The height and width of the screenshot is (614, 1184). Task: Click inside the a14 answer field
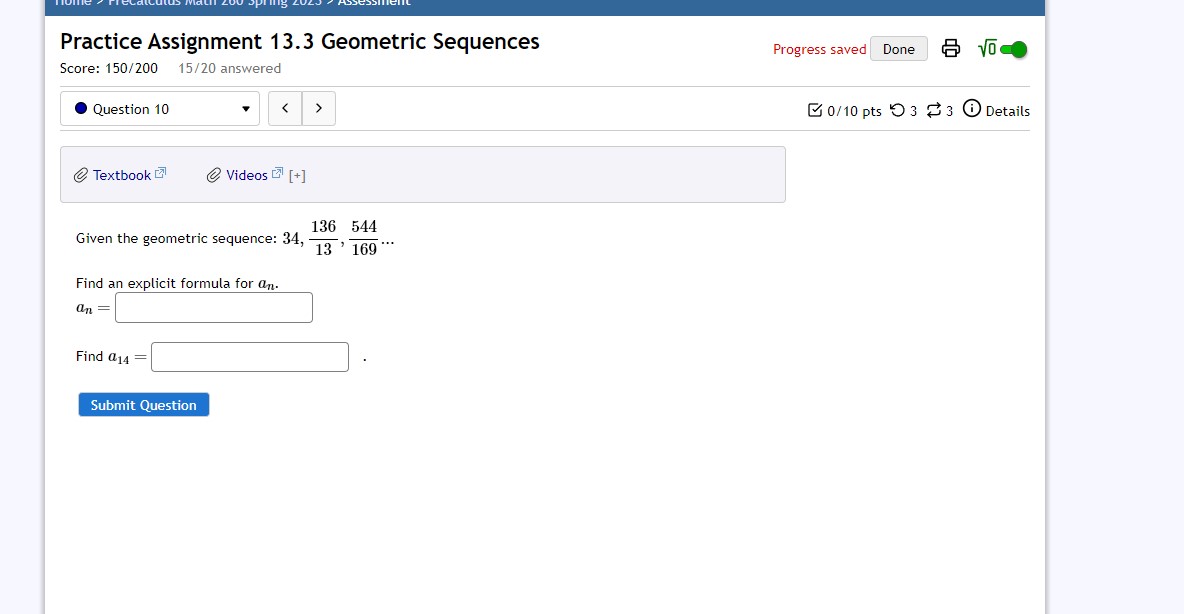coord(249,356)
